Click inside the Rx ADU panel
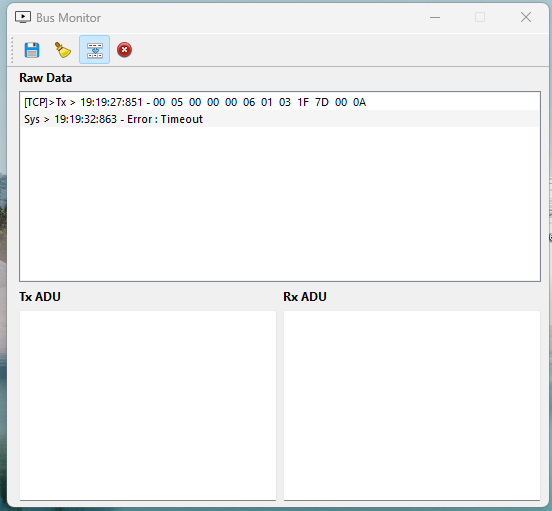Viewport: 552px width, 511px height. (412, 405)
